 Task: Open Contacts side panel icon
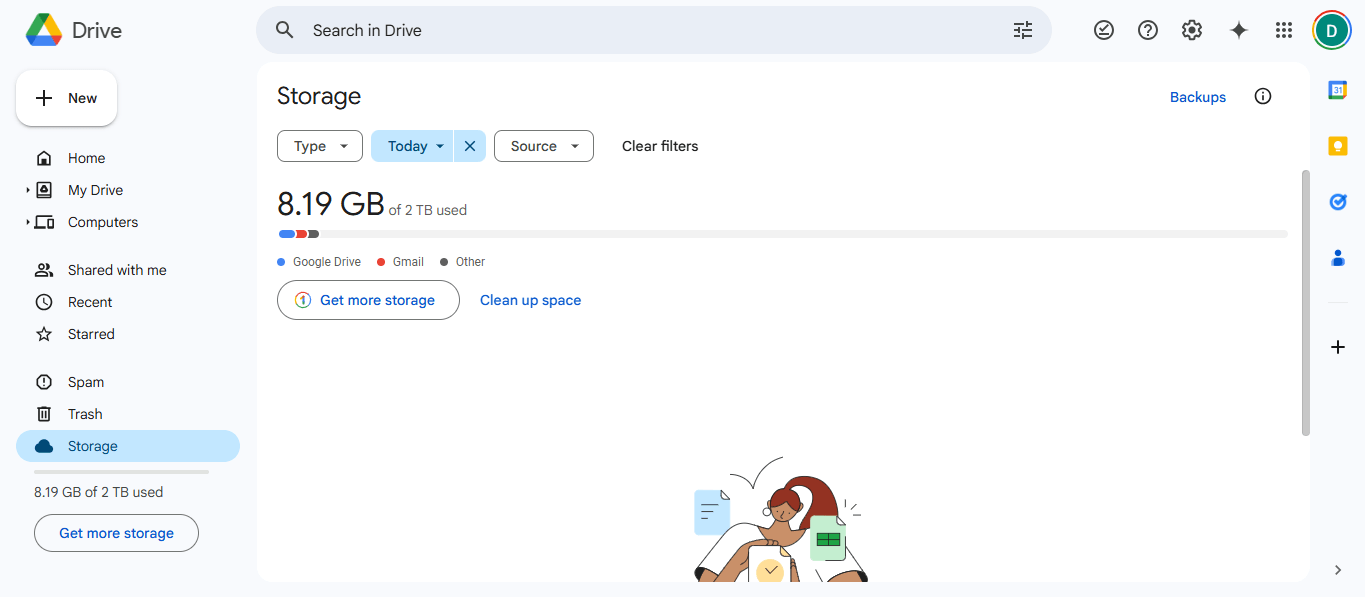(1338, 258)
